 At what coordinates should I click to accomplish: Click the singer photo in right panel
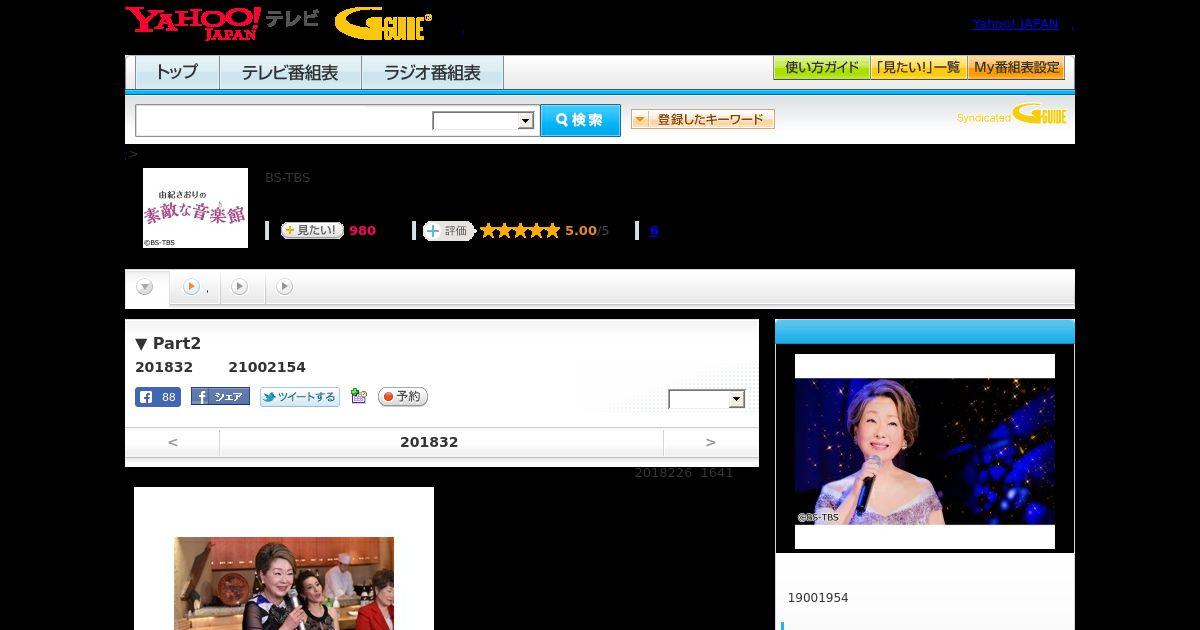[x=925, y=451]
